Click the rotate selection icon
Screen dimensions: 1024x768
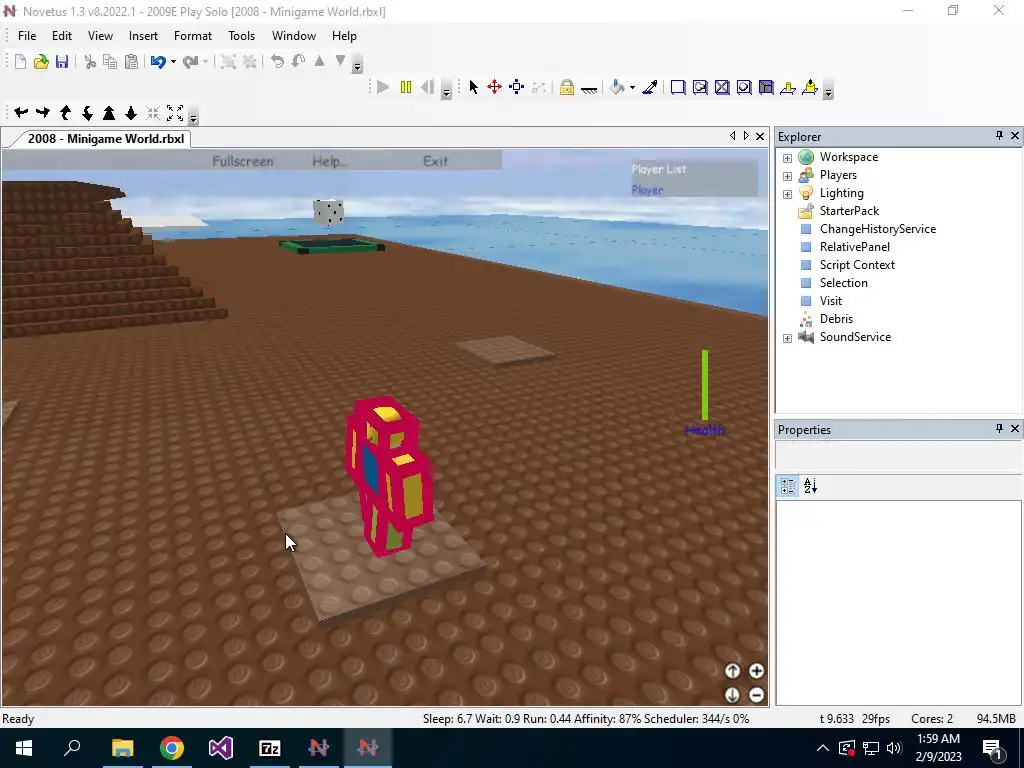point(277,61)
